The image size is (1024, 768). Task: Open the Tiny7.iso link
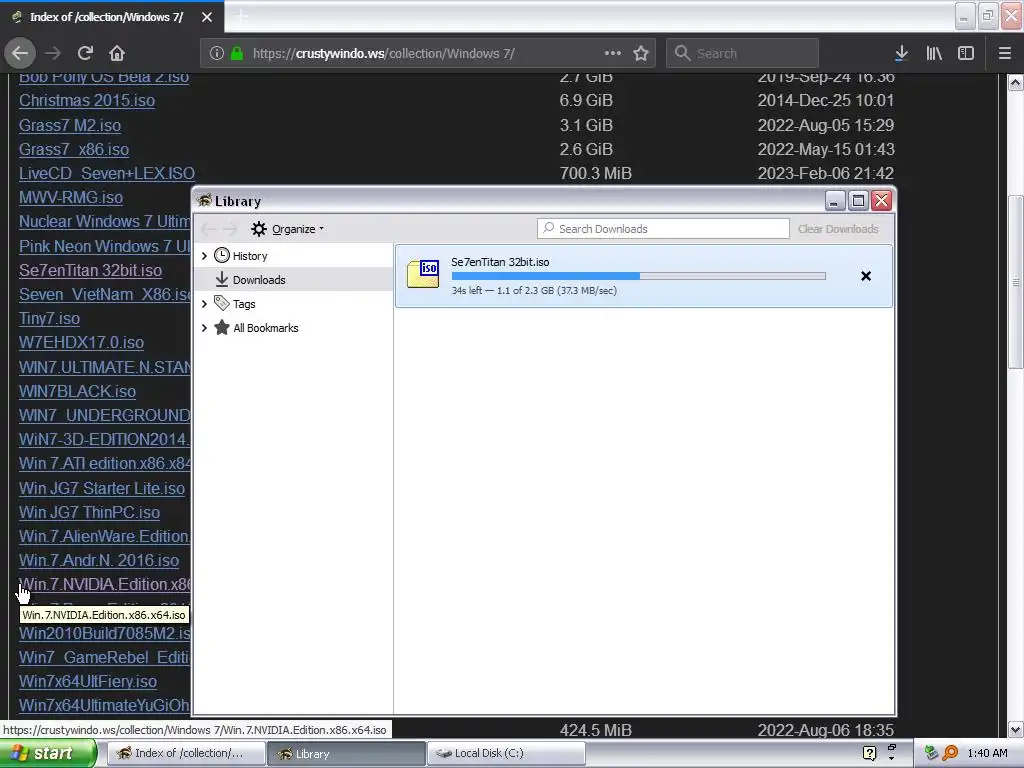point(50,319)
